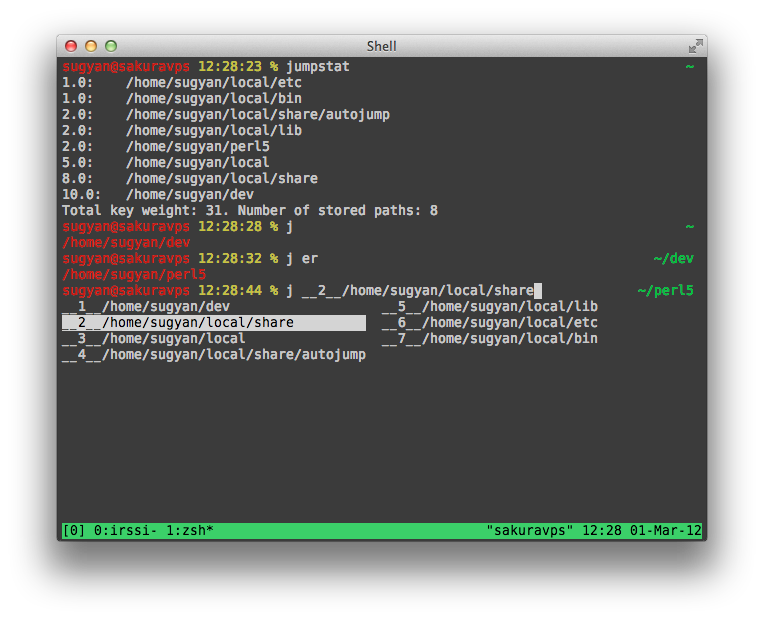The height and width of the screenshot is (620, 764).
Task: Select completion '__5__/home/sugyan/local/lib'
Action: pyautogui.click(x=490, y=307)
